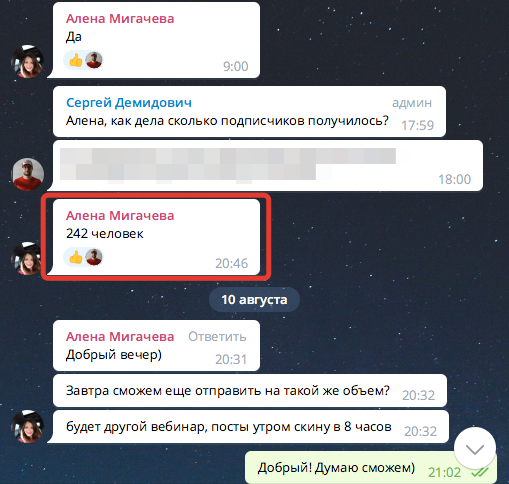Click the "Ответить" reply link
509x484 pixels.
click(x=217, y=337)
